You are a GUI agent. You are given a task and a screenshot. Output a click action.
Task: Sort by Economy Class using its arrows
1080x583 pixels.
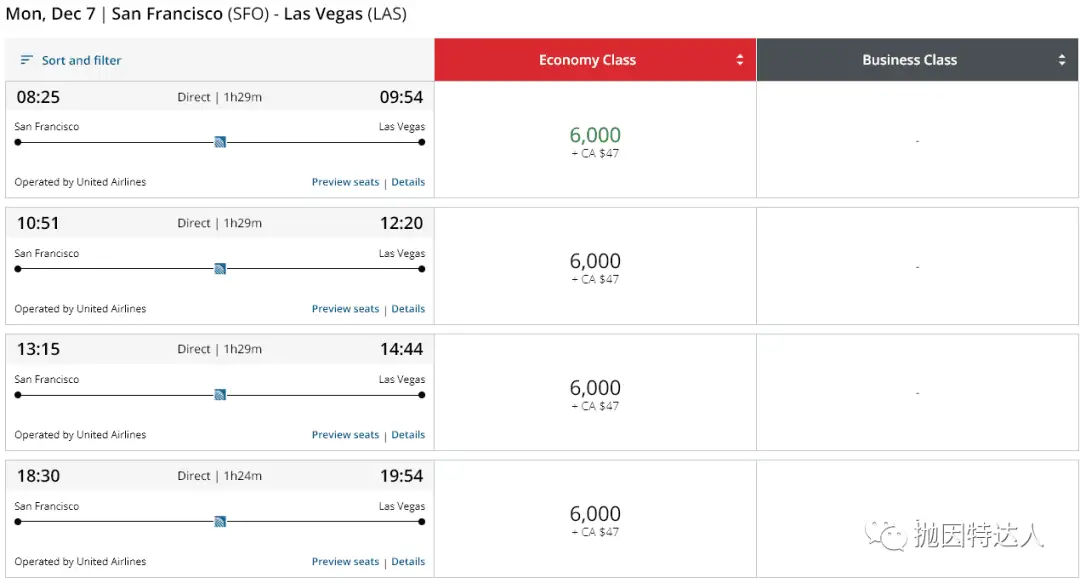(740, 60)
